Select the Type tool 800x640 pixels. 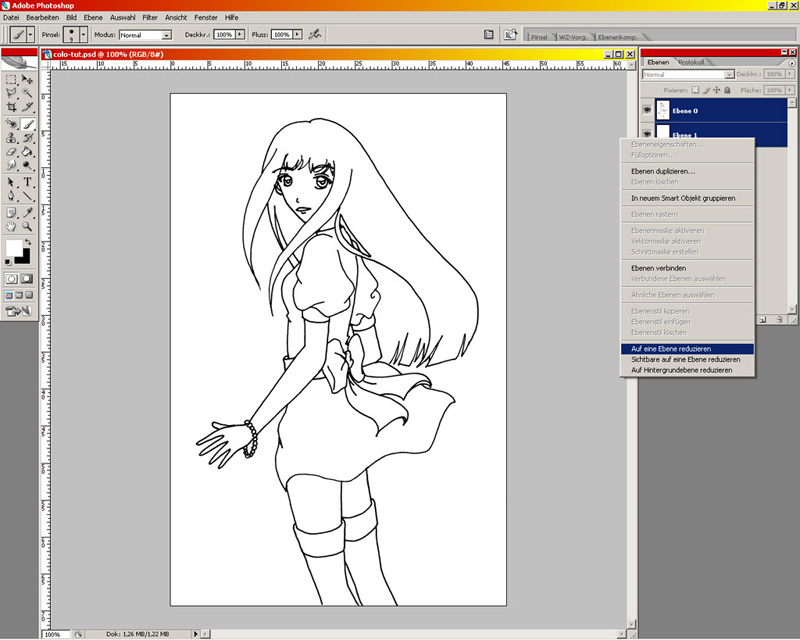point(28,182)
